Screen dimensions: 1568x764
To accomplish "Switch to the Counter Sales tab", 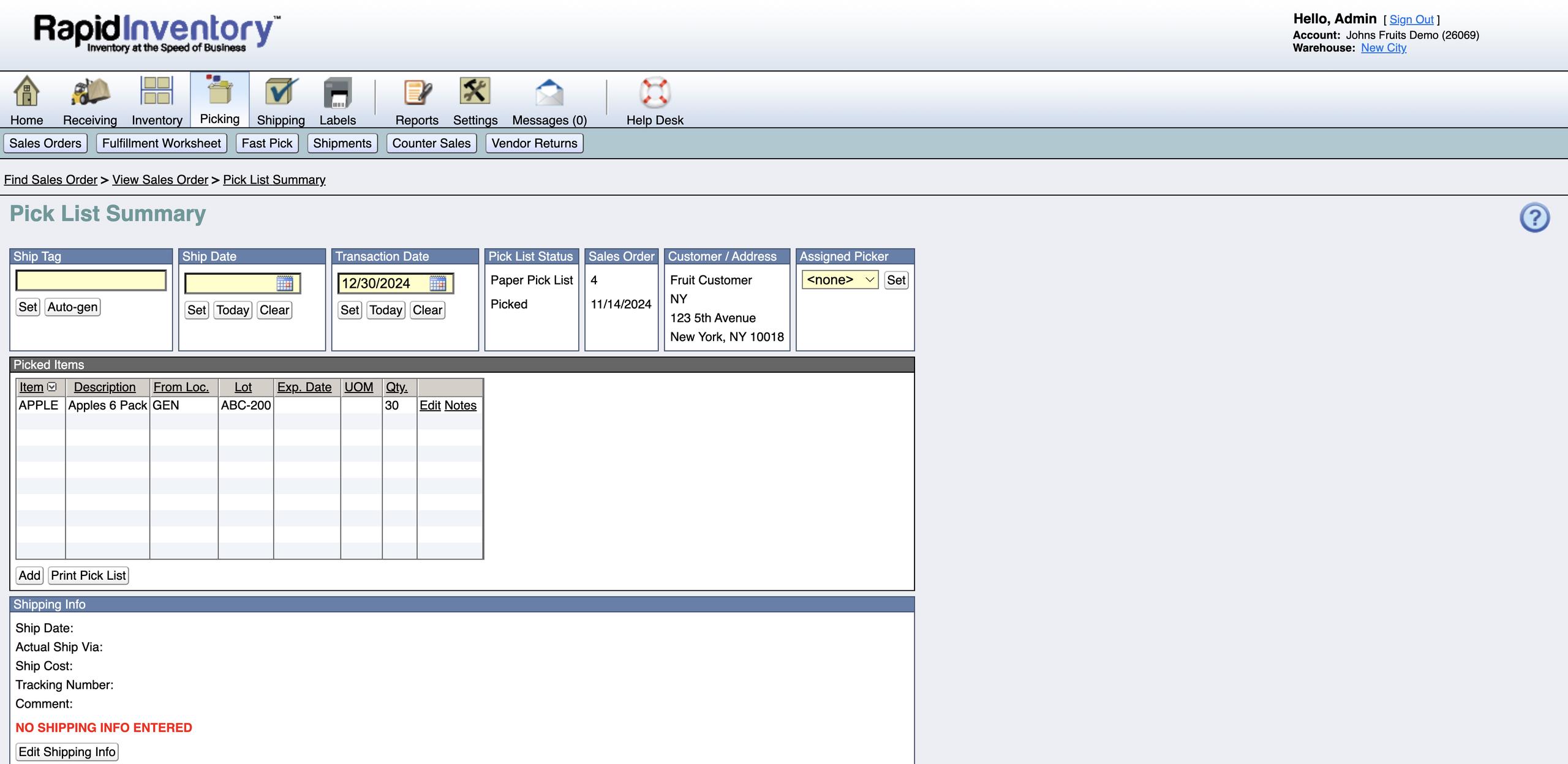I will 431,143.
